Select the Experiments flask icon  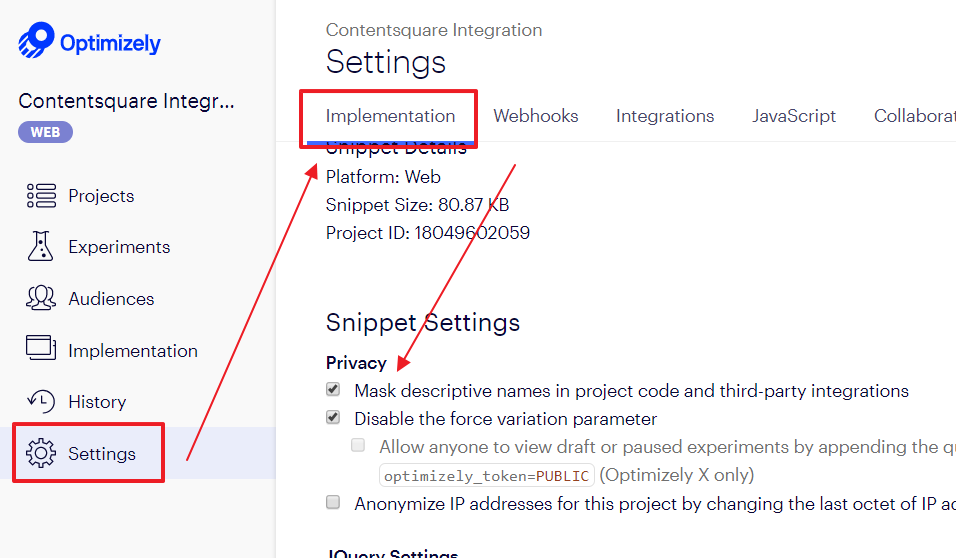pyautogui.click(x=40, y=246)
